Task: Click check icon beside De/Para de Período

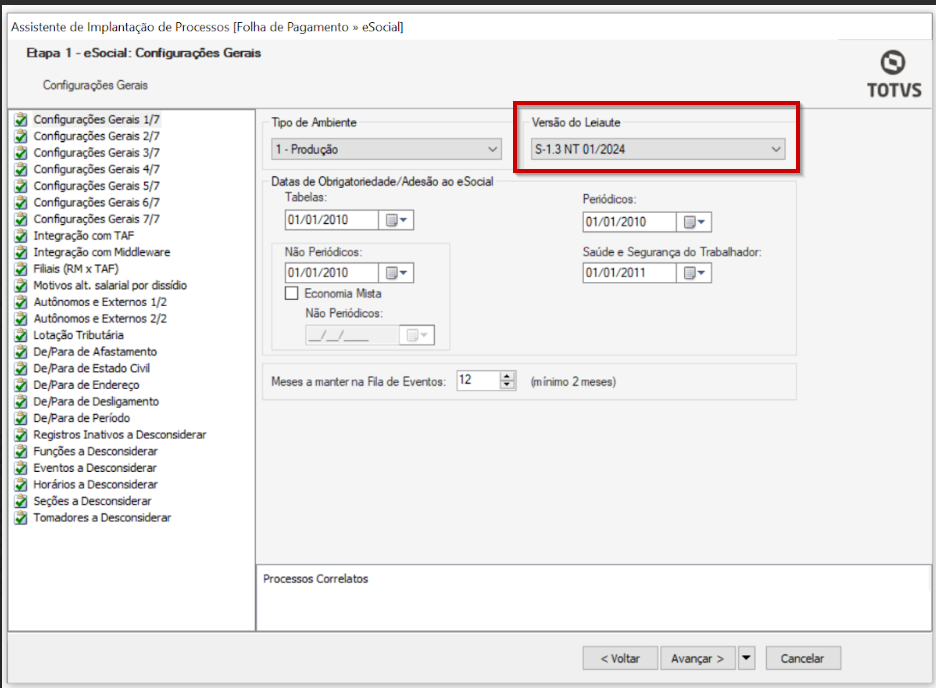Action: 21,418
